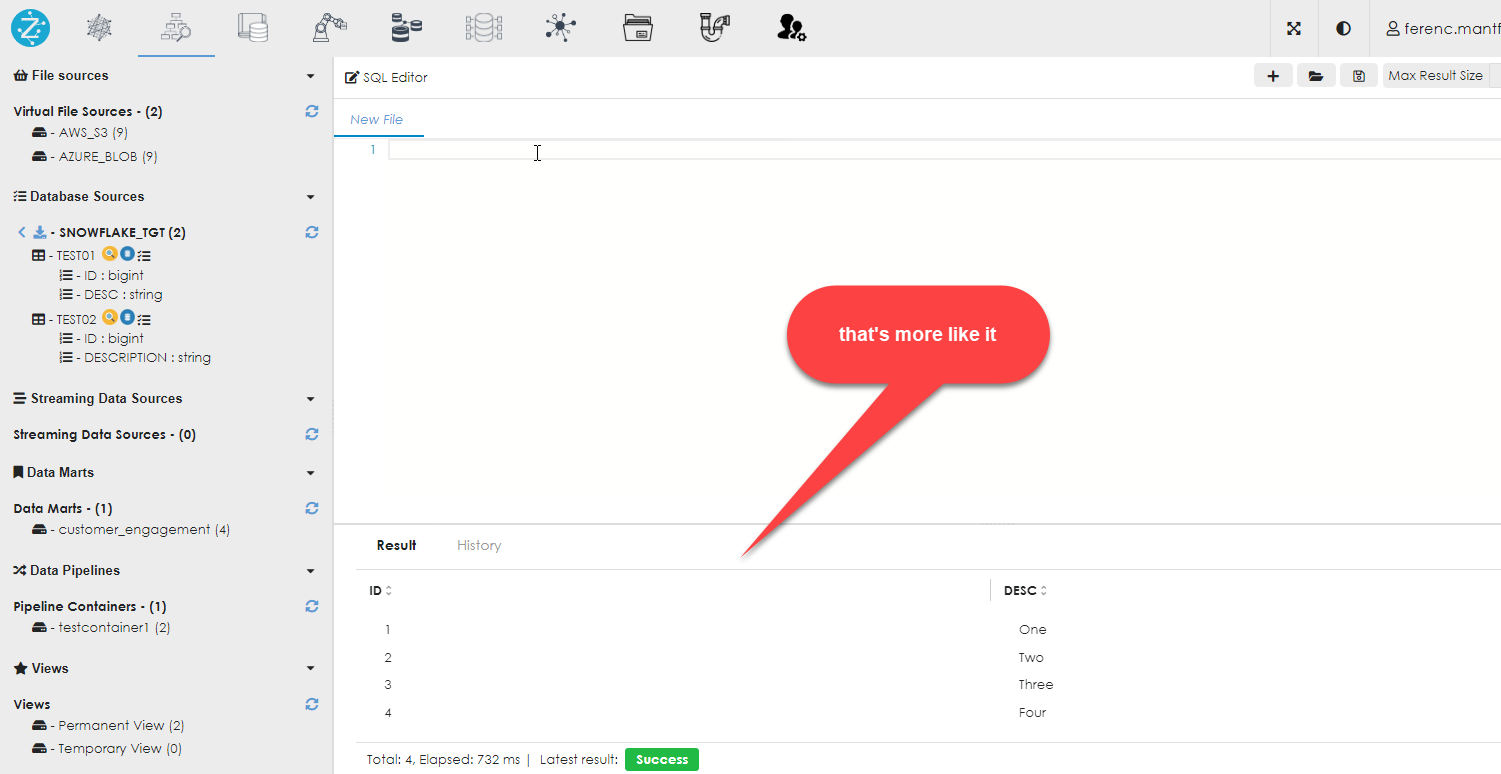The image size is (1501, 774).
Task: Collapse the Streaming Data Sources section
Action: click(x=311, y=399)
